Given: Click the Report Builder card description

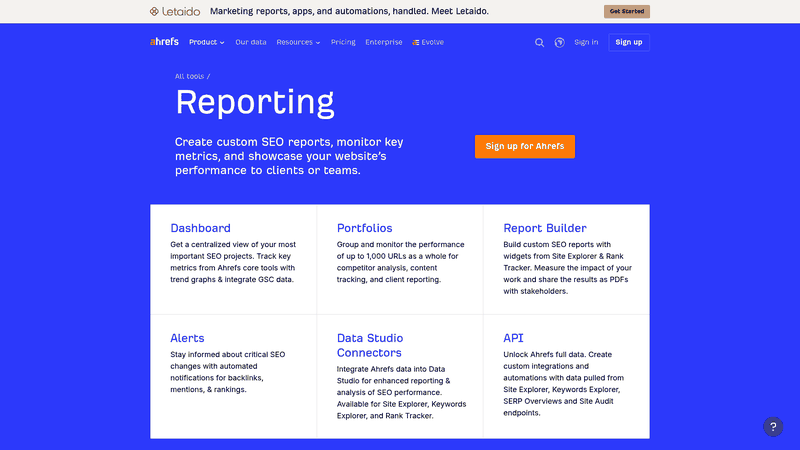Looking at the screenshot, I should coord(567,268).
